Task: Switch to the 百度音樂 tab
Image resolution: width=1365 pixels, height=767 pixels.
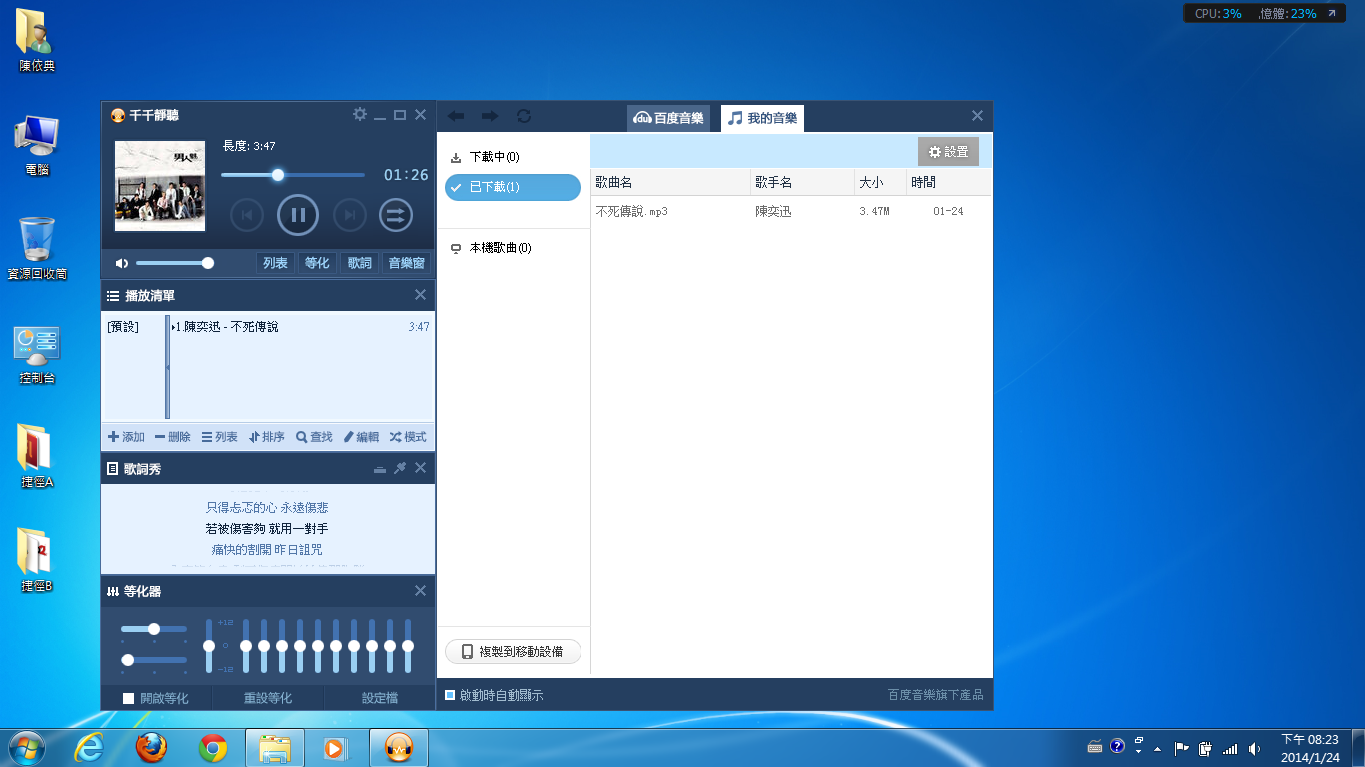Action: 670,118
